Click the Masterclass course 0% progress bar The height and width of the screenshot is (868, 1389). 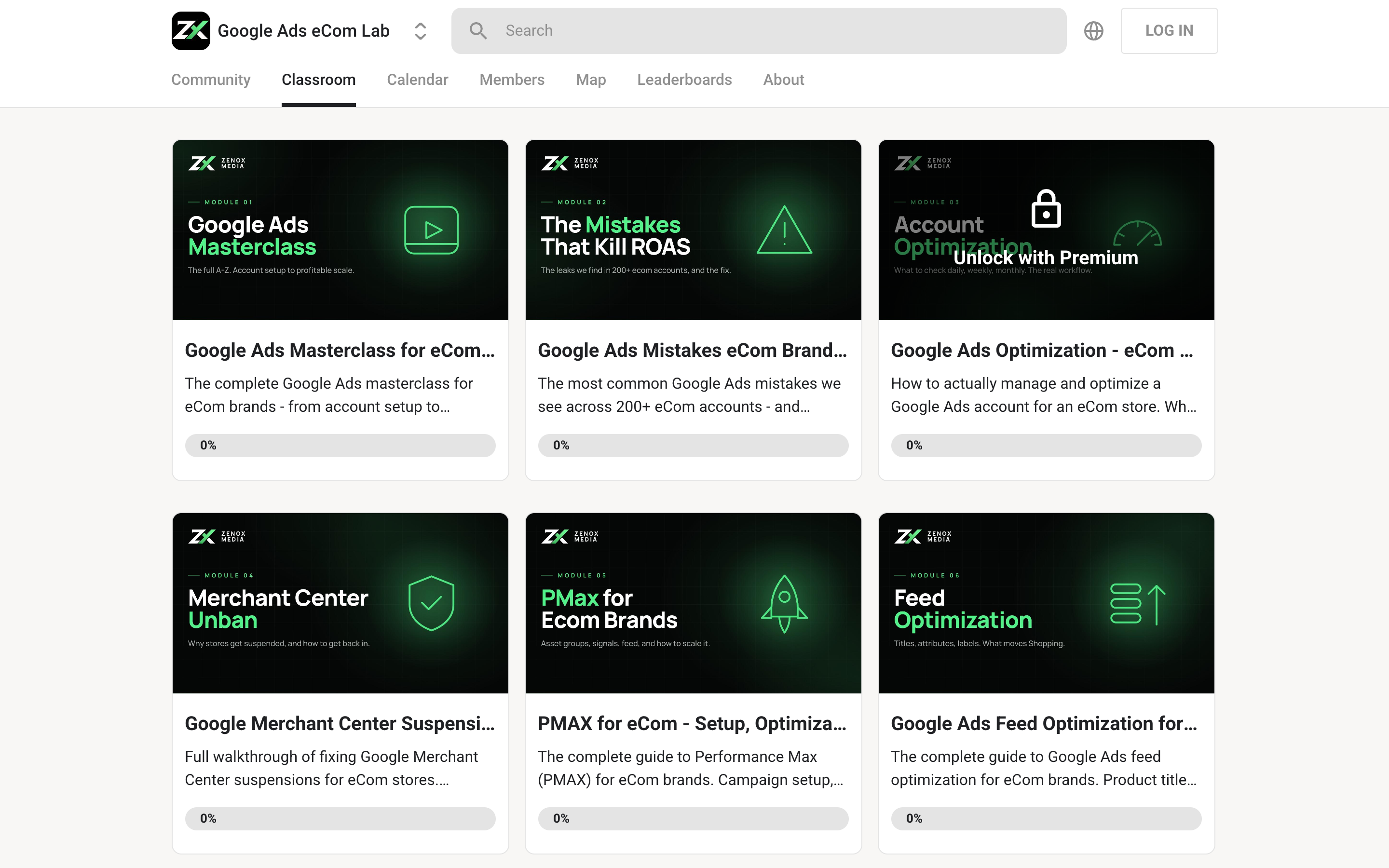click(340, 446)
